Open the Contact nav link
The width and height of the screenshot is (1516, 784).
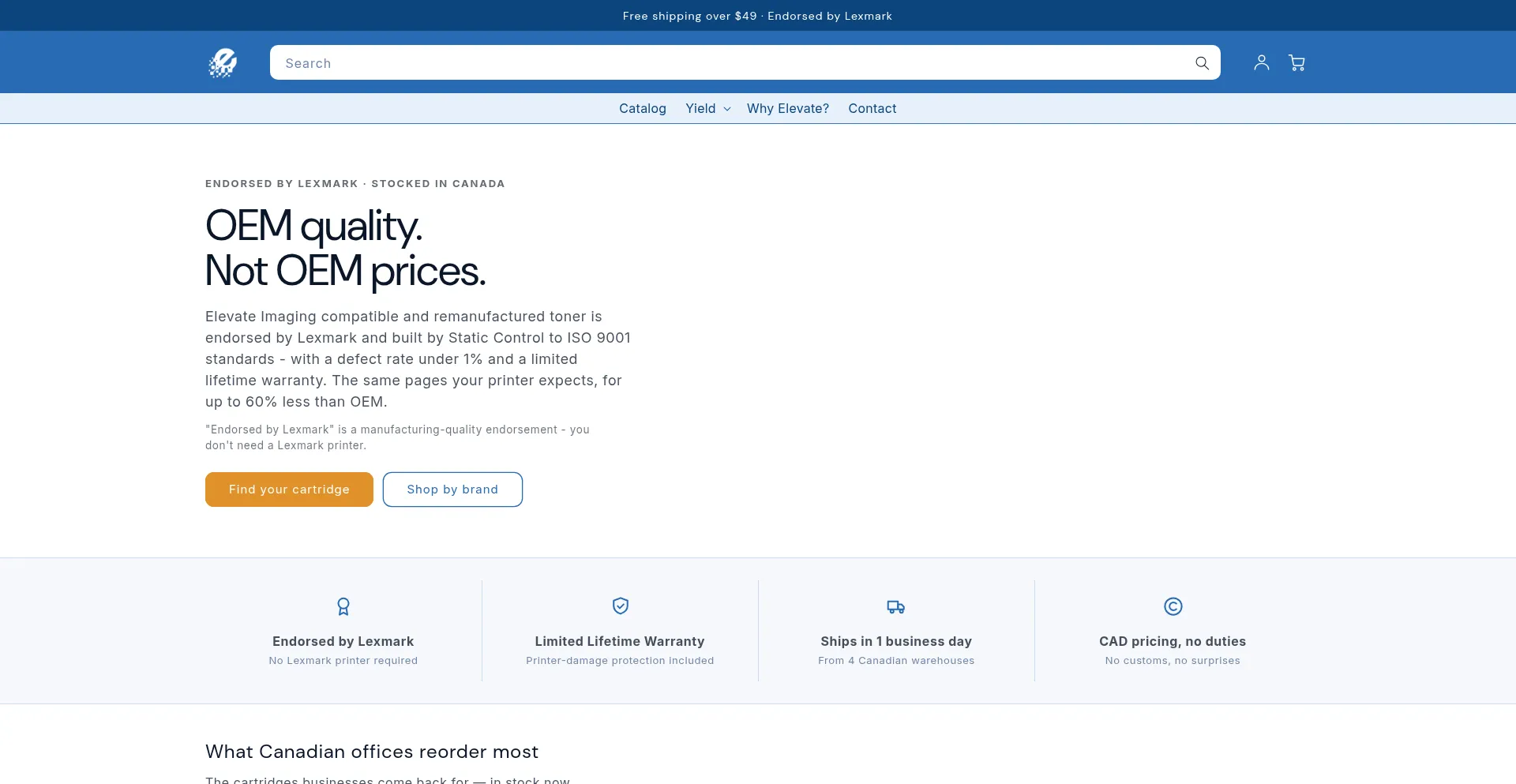872,108
